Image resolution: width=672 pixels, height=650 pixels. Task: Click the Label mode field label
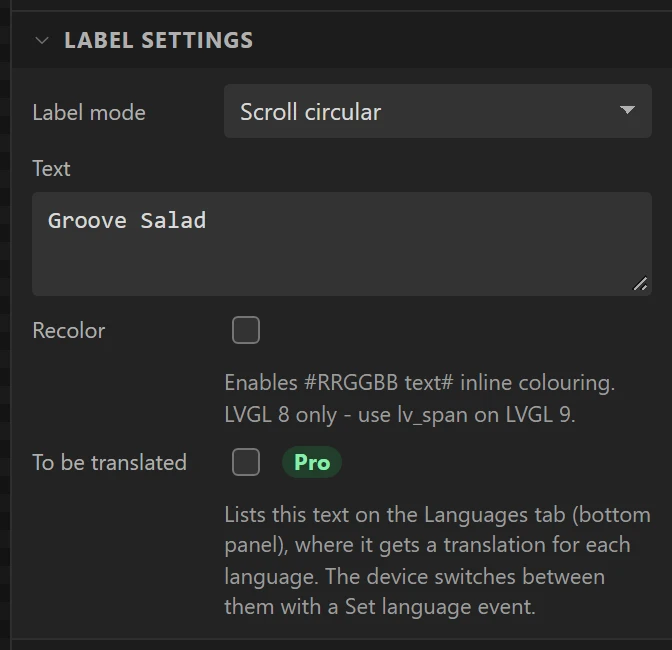[x=89, y=113]
